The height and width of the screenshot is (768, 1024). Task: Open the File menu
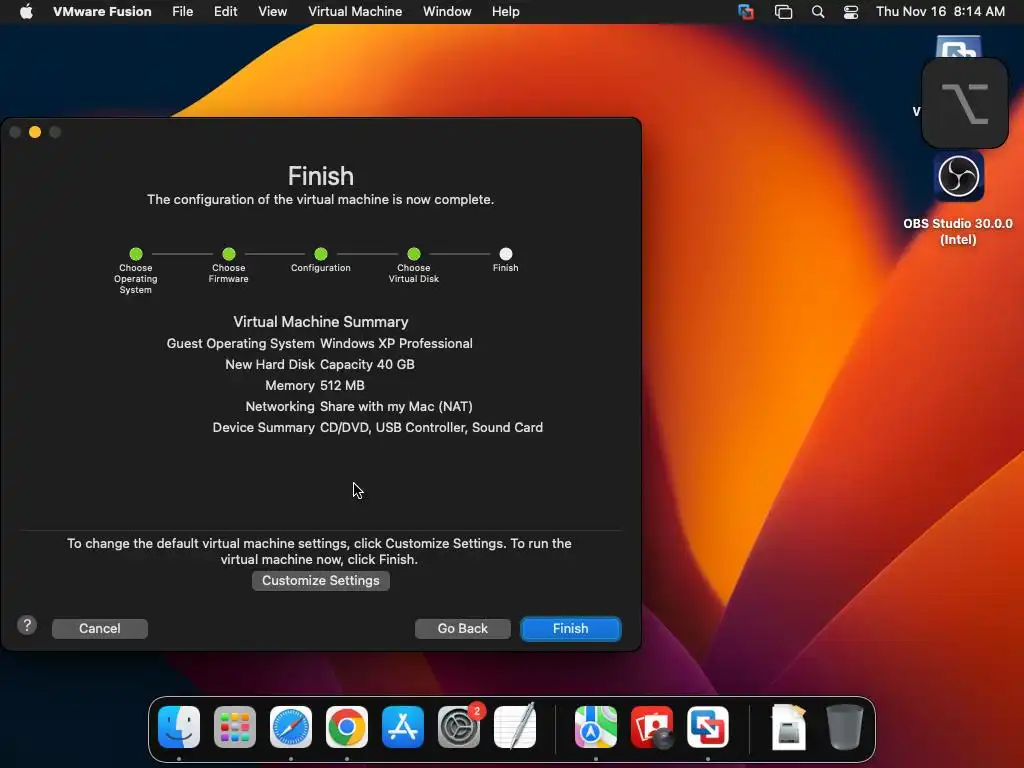click(x=182, y=12)
